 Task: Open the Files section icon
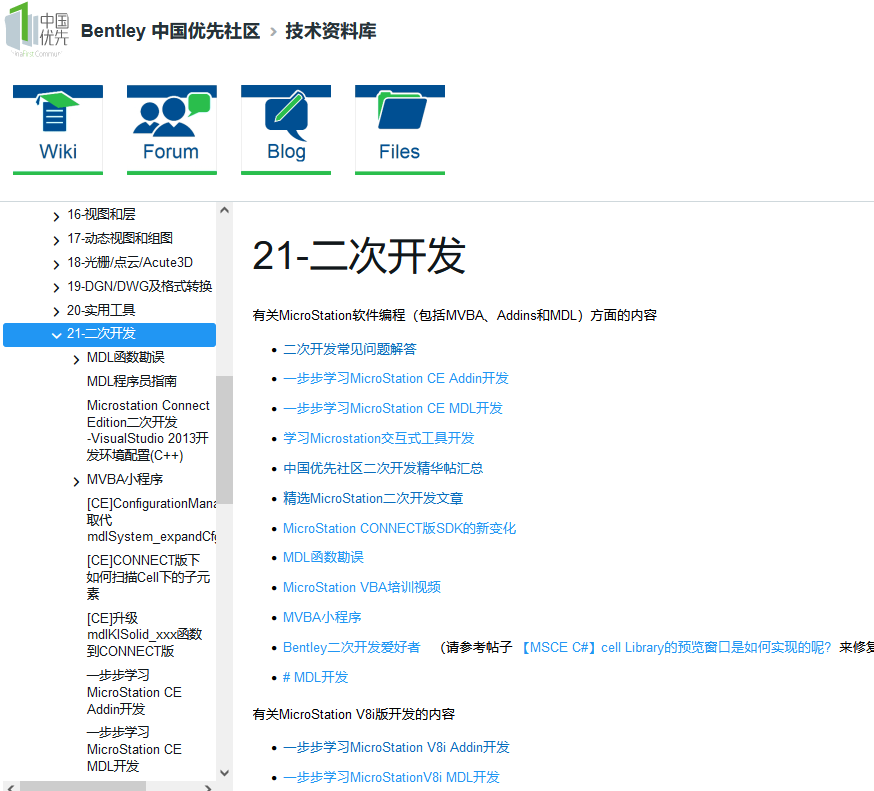tap(400, 130)
